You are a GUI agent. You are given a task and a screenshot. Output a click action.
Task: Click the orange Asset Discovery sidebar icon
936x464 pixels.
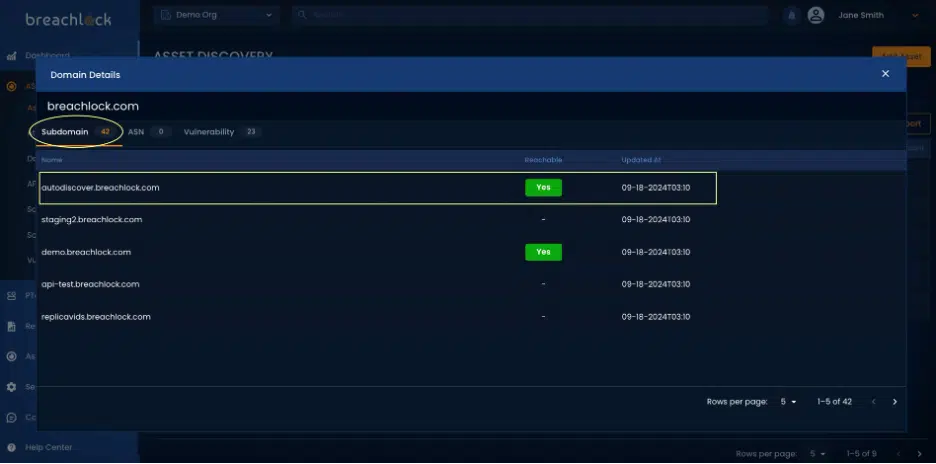11,87
